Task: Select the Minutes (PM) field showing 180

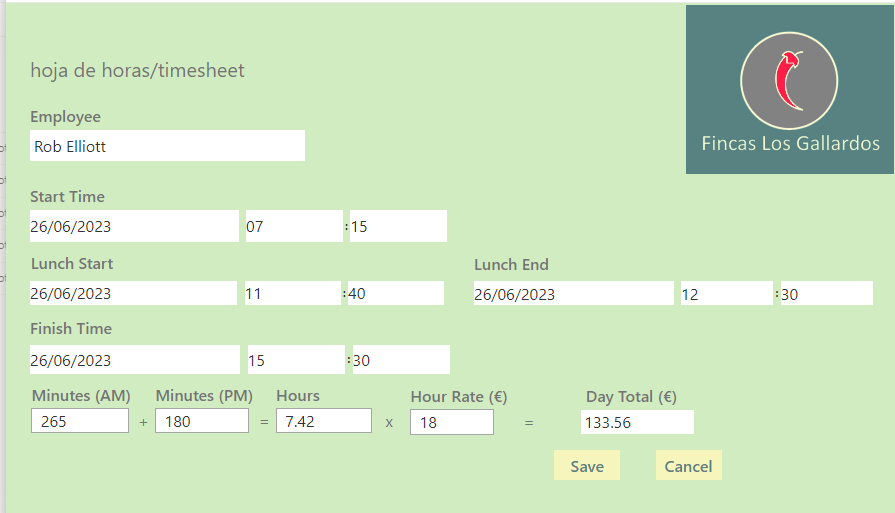Action: point(202,421)
